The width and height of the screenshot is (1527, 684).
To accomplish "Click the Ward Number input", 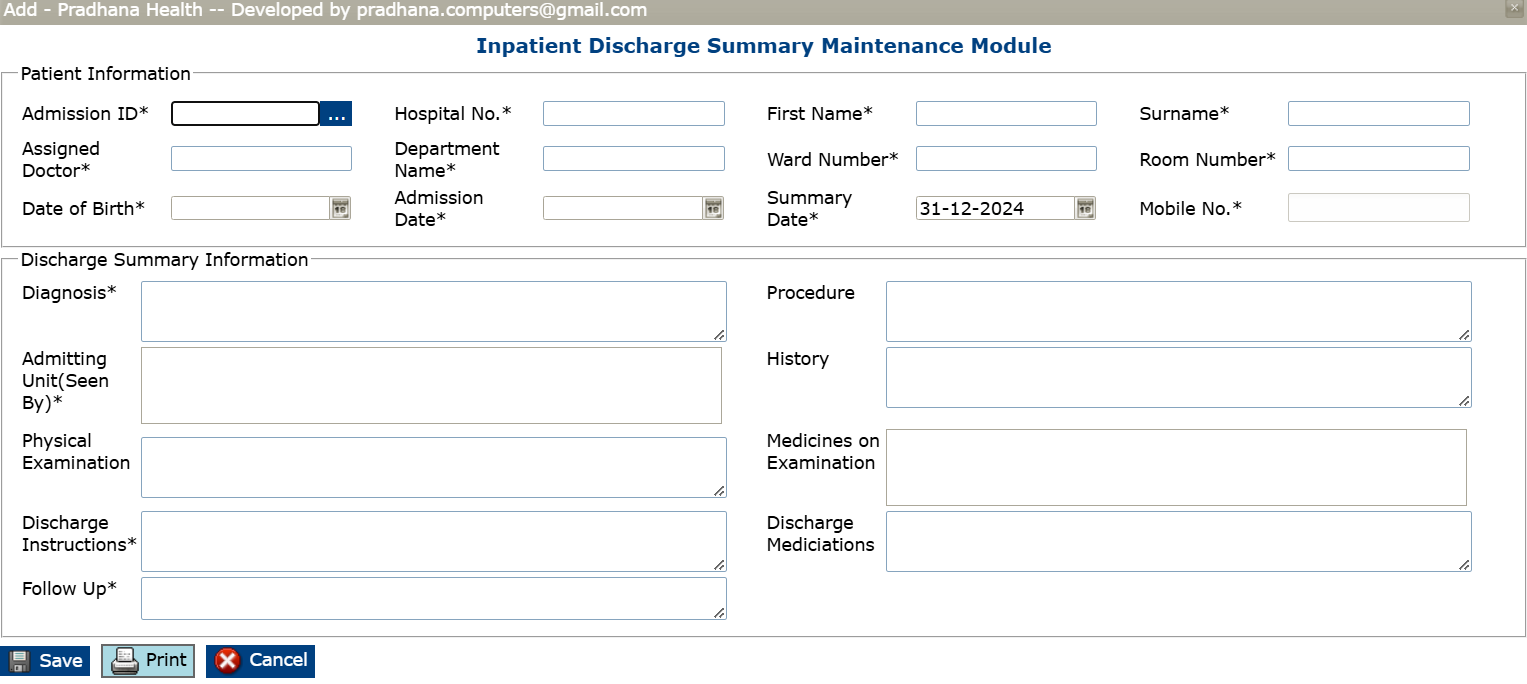I will tap(1006, 159).
